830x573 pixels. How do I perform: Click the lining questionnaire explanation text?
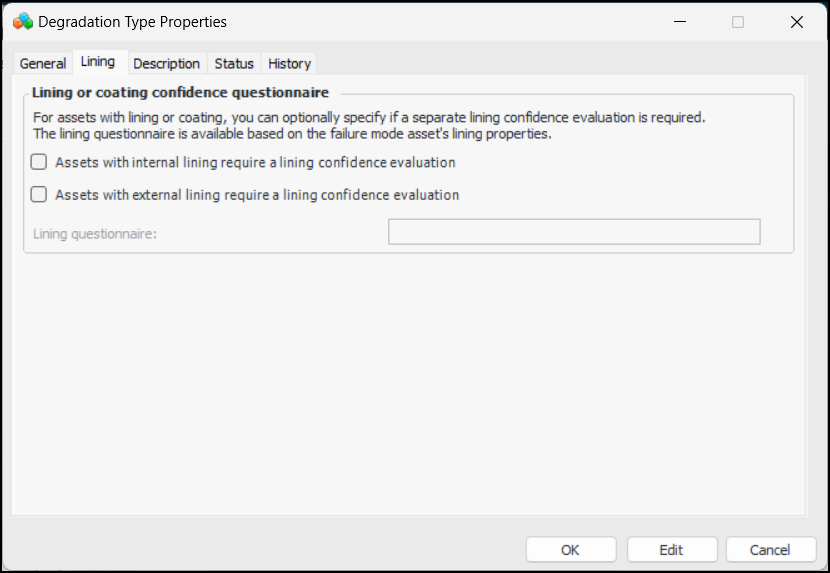368,125
